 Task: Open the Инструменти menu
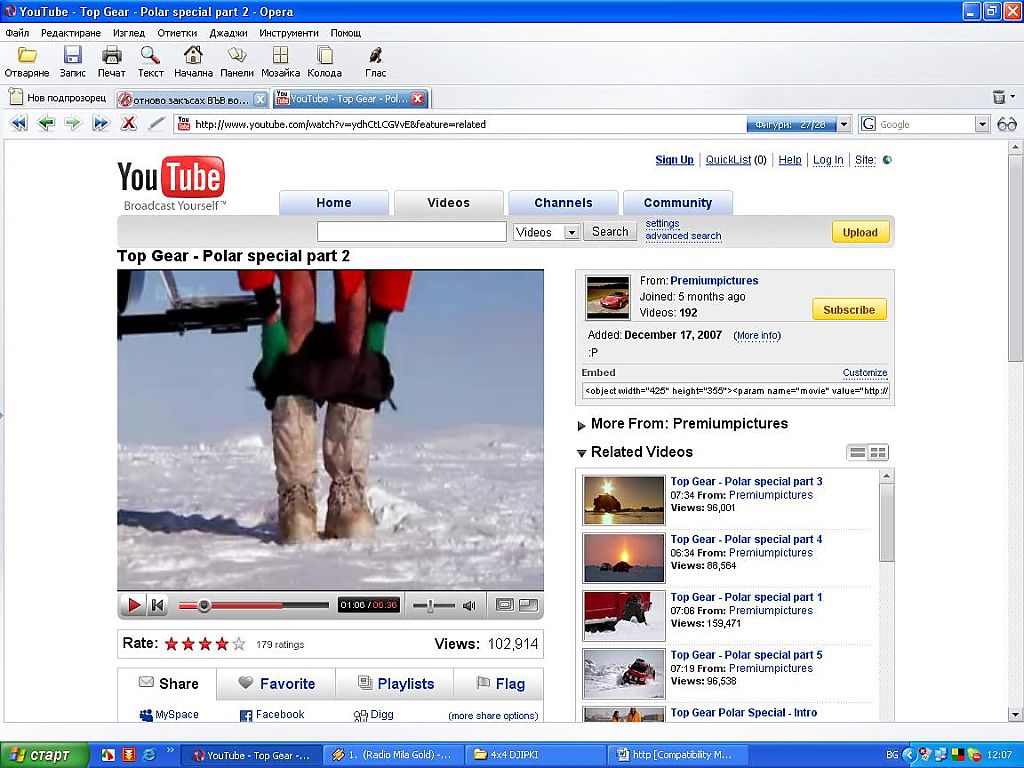pos(289,33)
